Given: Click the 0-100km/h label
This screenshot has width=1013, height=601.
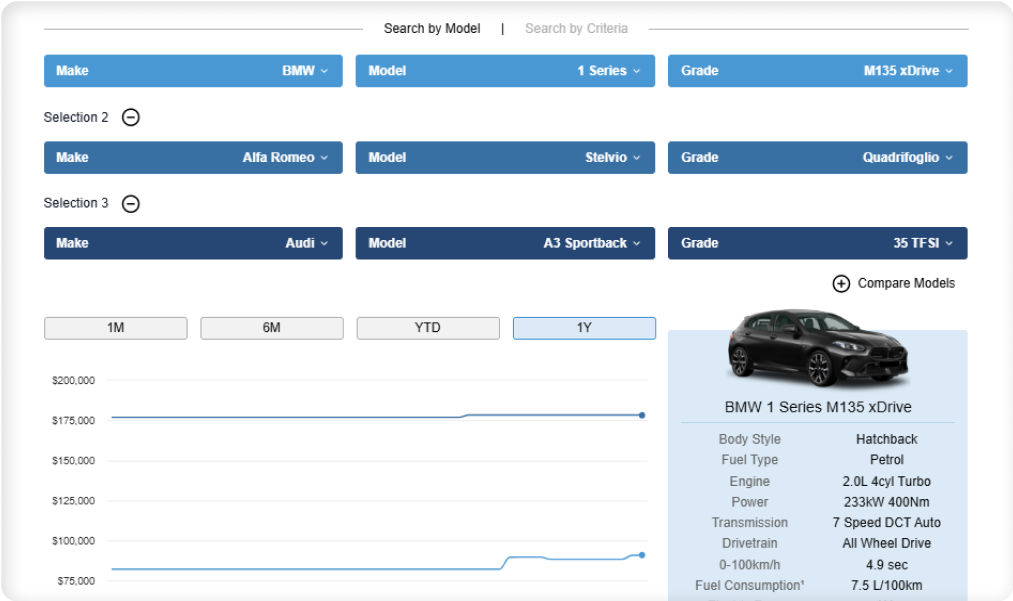Looking at the screenshot, I should click(x=749, y=565).
